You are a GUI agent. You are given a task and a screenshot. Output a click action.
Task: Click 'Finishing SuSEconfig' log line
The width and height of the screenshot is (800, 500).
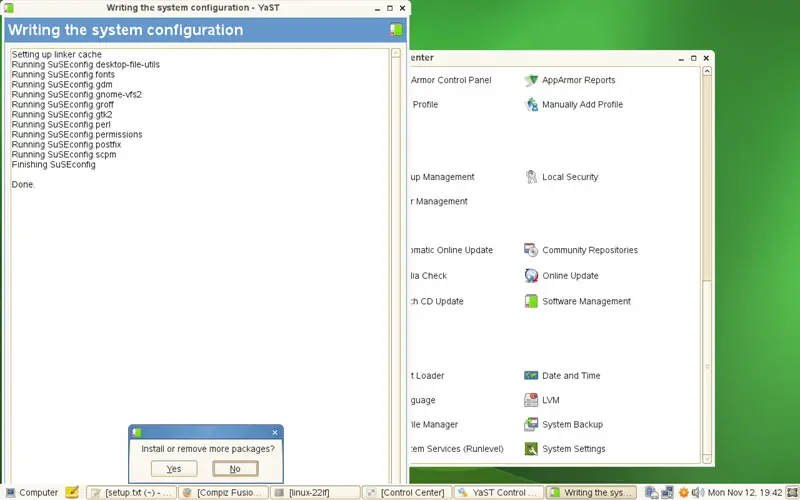coord(54,164)
